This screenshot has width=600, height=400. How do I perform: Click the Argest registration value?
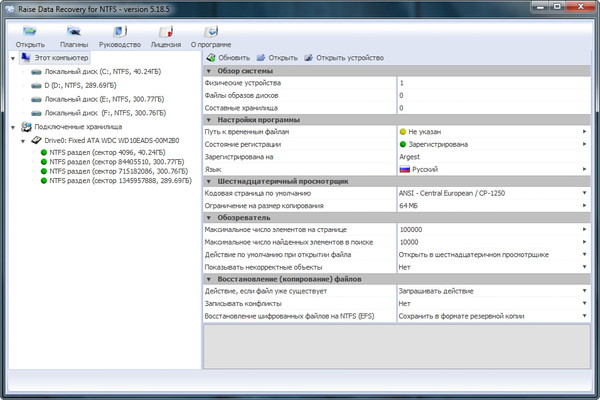(x=409, y=157)
